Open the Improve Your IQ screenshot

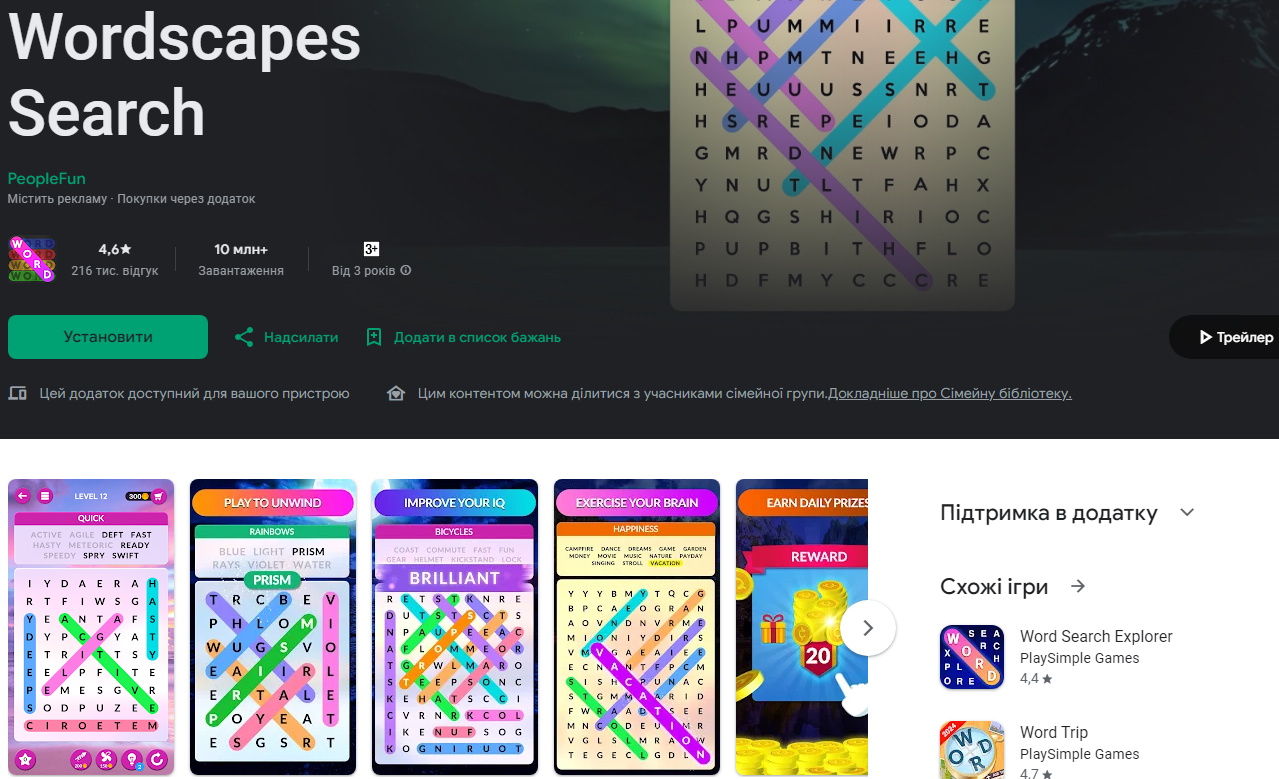[455, 627]
